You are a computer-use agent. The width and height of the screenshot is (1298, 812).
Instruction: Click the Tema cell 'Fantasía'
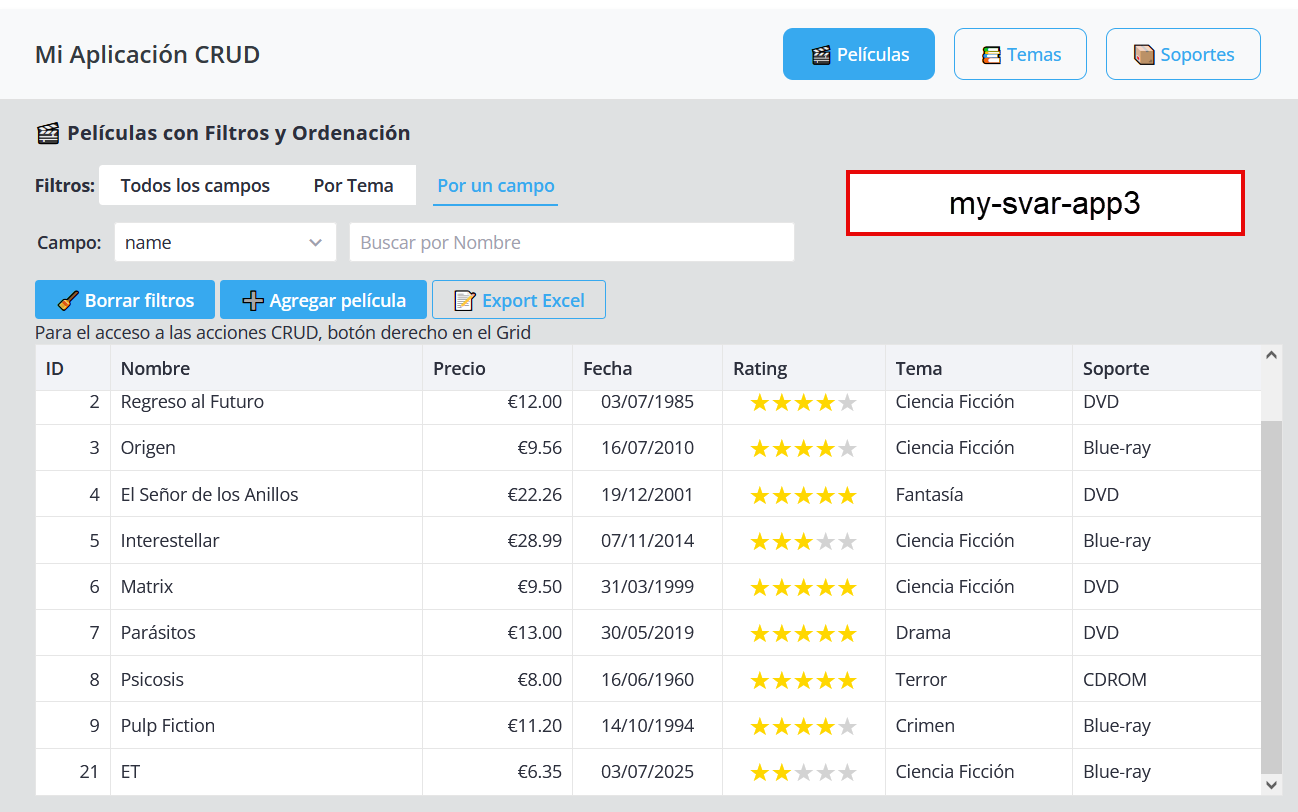pos(979,494)
